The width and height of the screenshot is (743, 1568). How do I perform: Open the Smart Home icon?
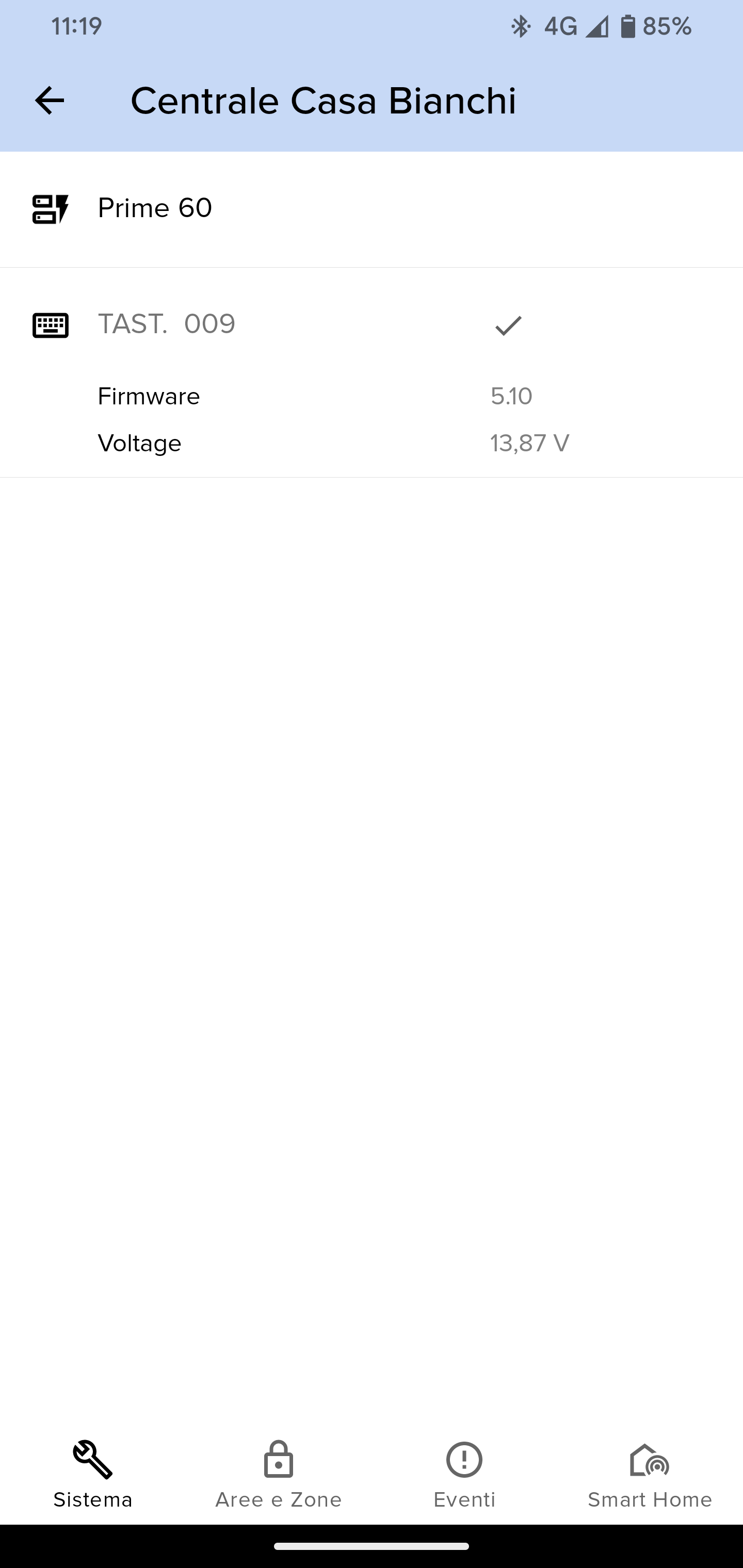[649, 1460]
